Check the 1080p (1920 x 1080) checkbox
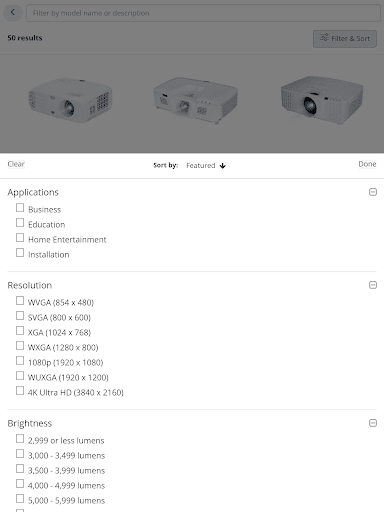 (x=20, y=361)
